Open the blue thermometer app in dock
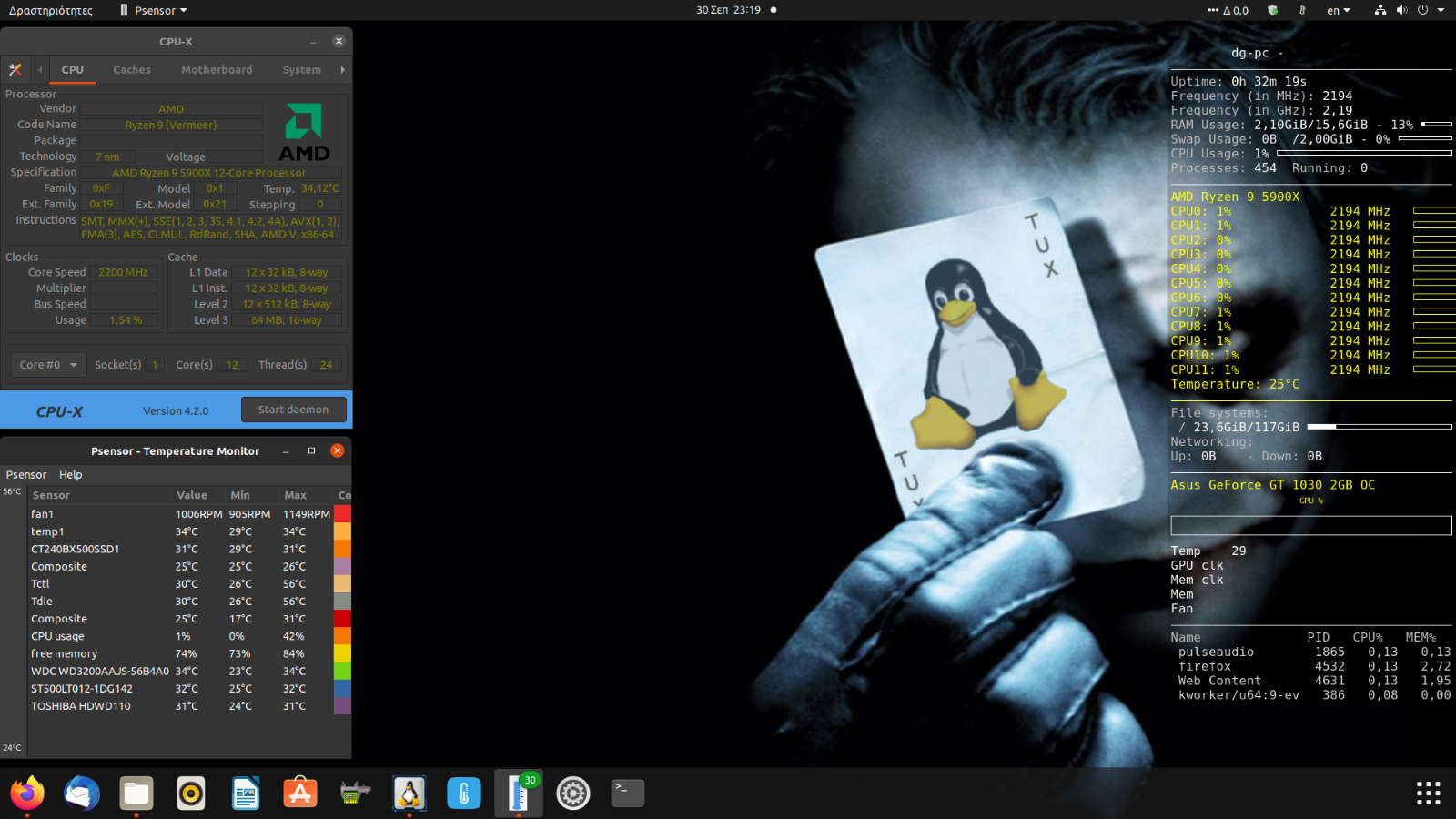The height and width of the screenshot is (819, 1456). point(464,794)
